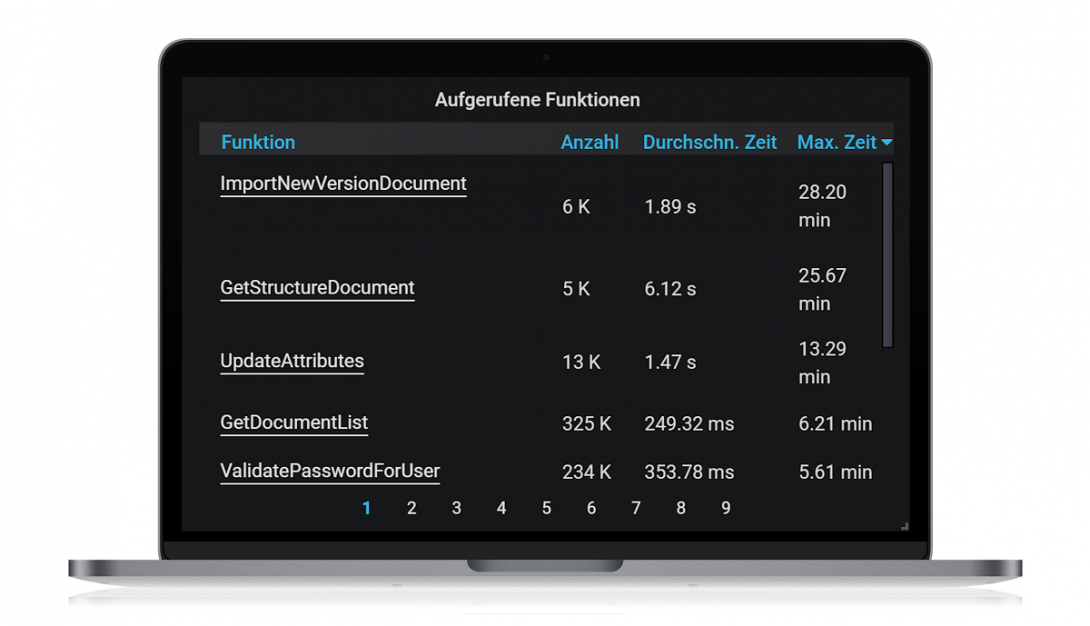
Task: Click the sort arrow next to Max. Zeit
Action: pyautogui.click(x=886, y=142)
